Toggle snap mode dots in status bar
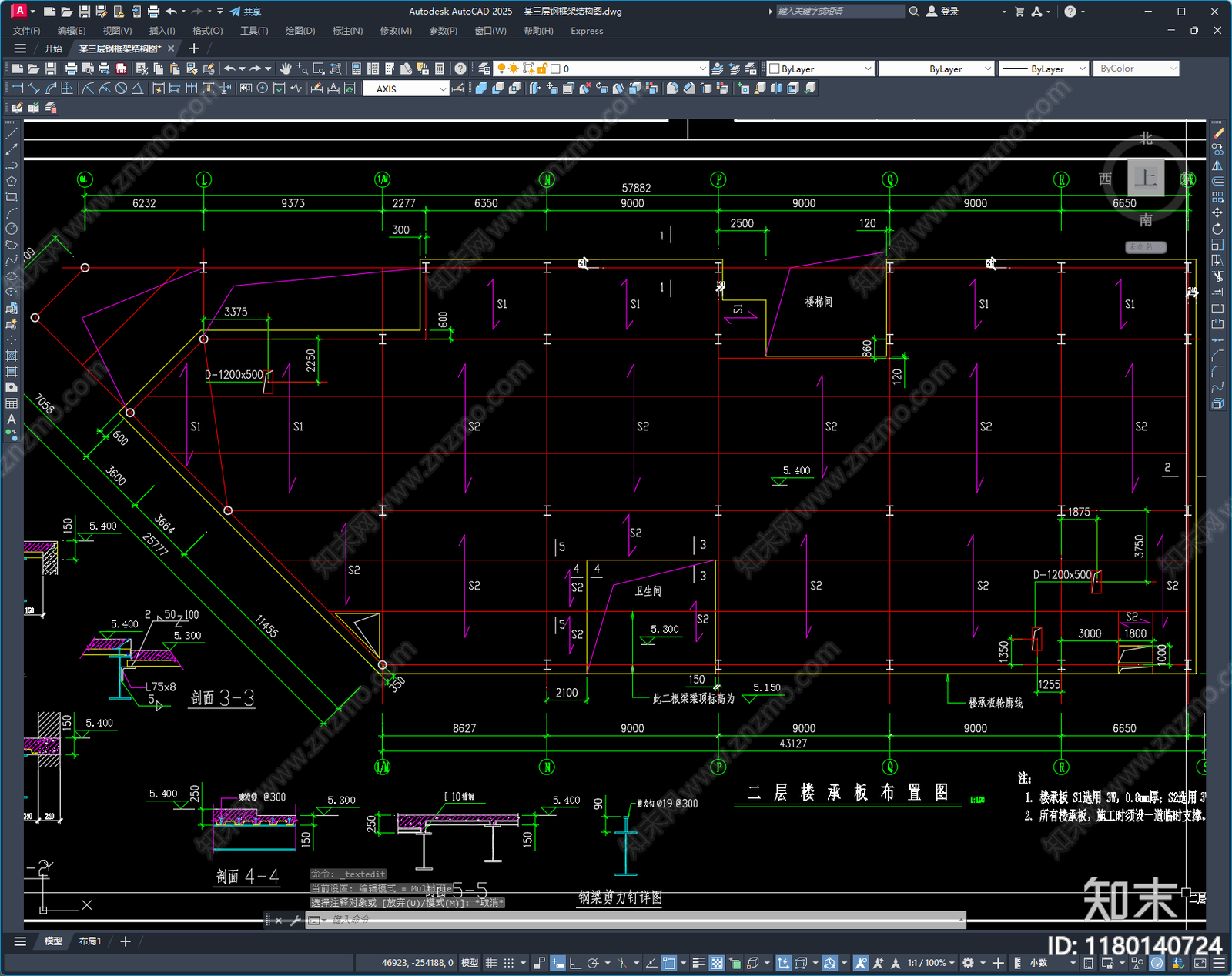 pos(509,963)
